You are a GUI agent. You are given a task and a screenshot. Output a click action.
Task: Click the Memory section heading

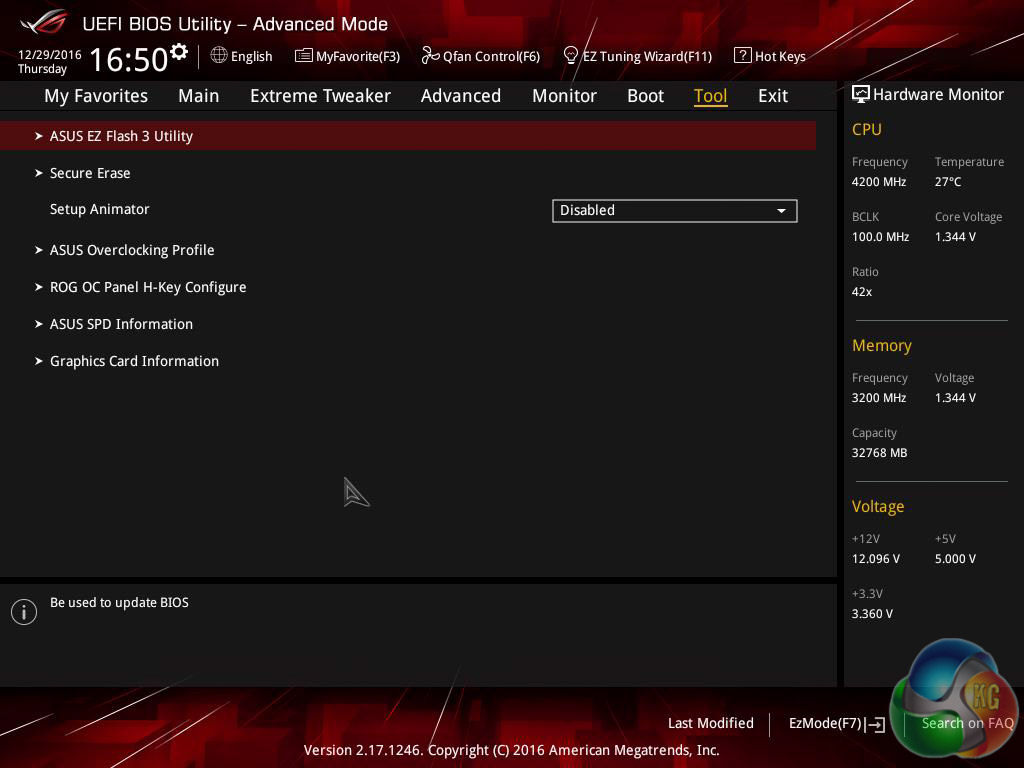pos(882,345)
